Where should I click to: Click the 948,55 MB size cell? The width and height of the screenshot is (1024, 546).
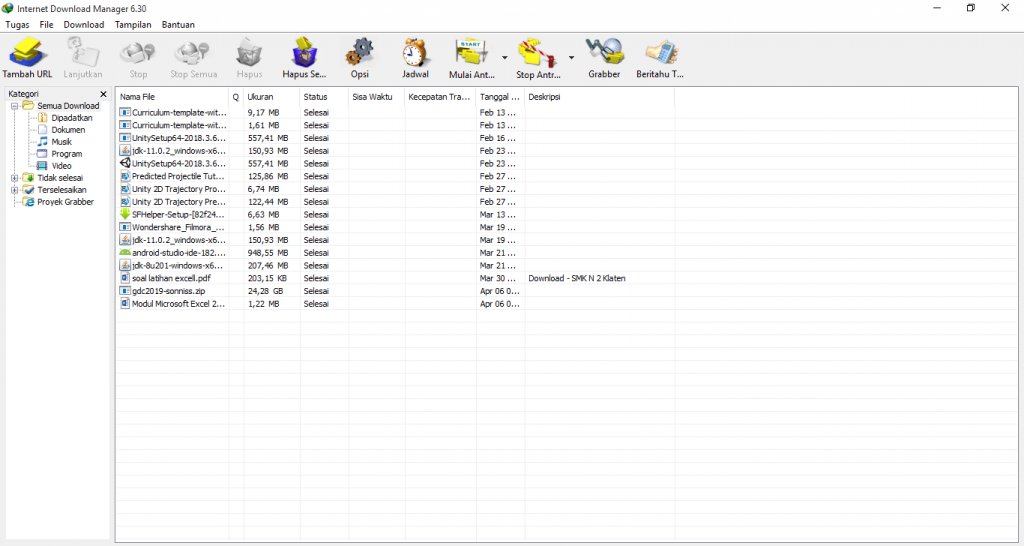coord(267,253)
